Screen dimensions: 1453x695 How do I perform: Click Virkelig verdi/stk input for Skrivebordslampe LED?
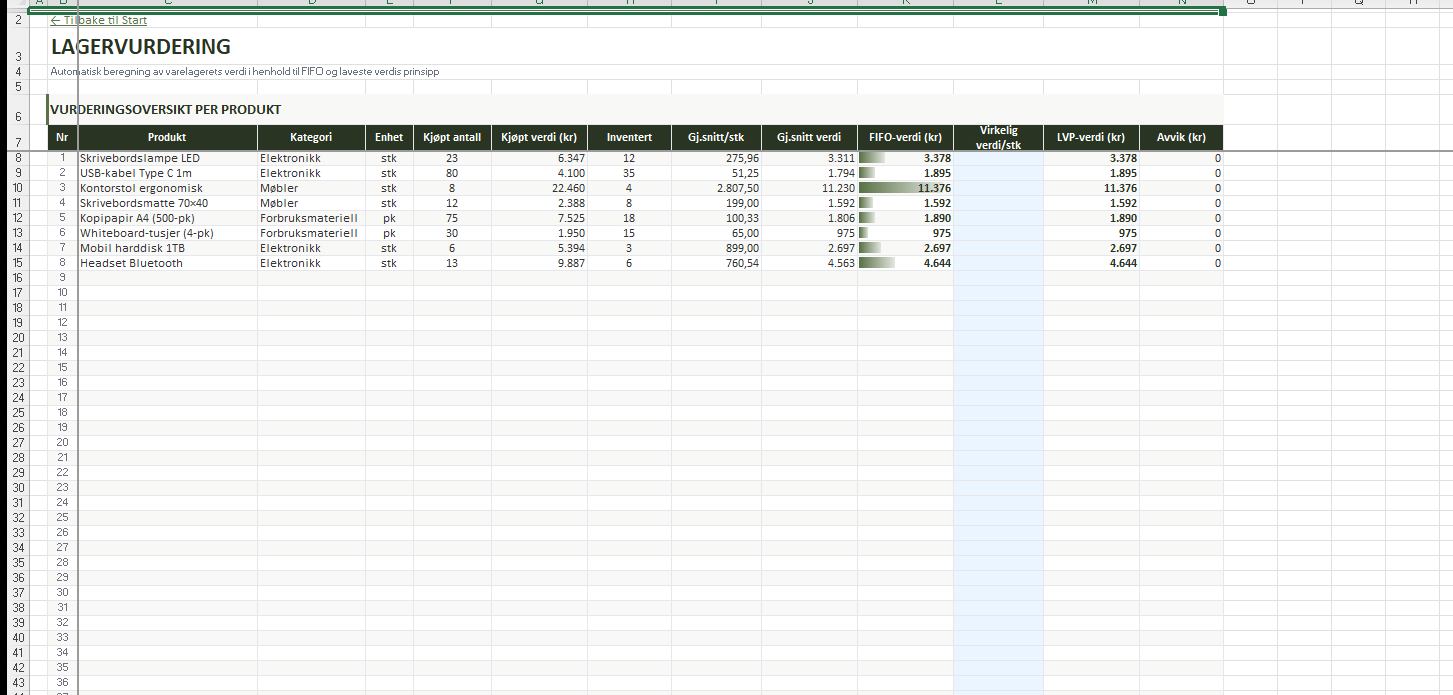tap(998, 158)
